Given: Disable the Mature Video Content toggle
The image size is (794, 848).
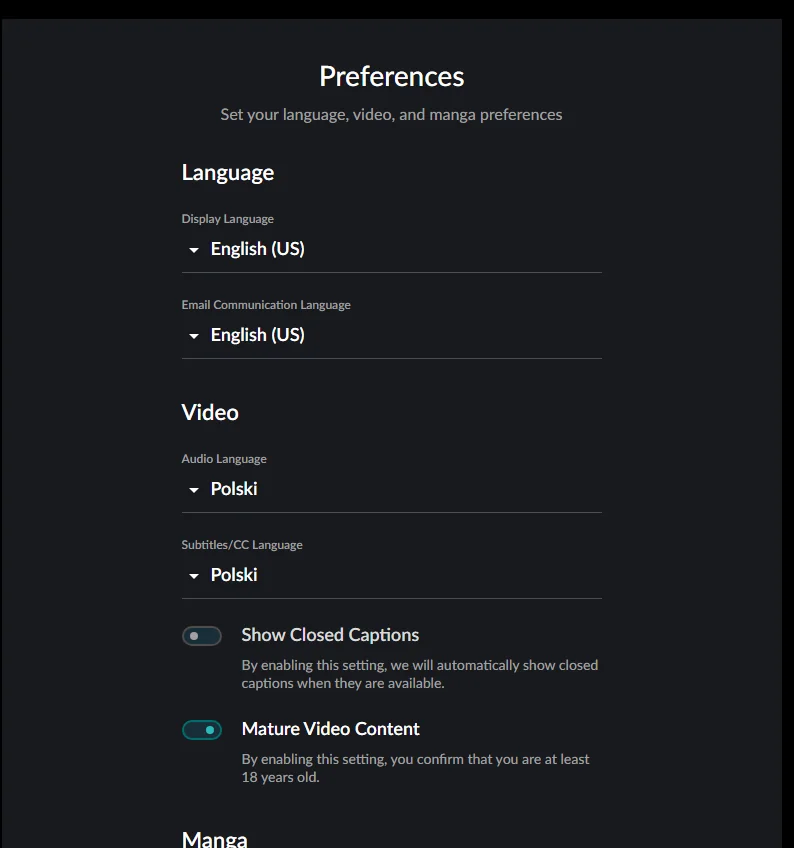Looking at the screenshot, I should pyautogui.click(x=202, y=730).
